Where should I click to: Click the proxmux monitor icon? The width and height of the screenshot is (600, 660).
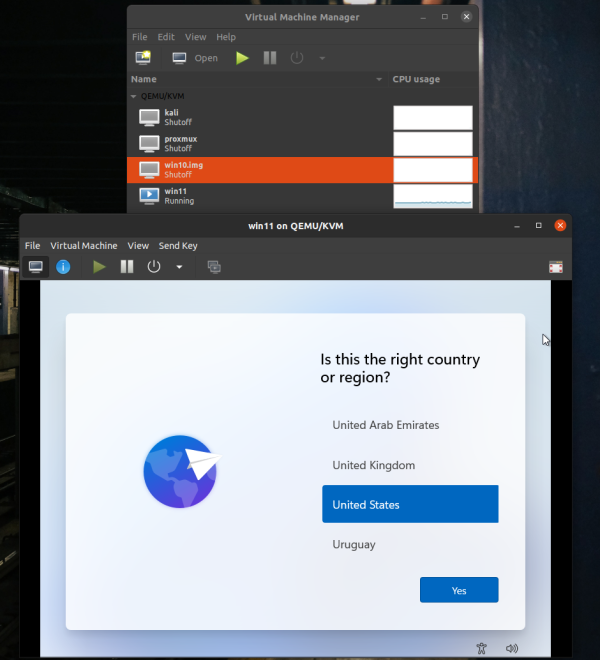pos(149,144)
